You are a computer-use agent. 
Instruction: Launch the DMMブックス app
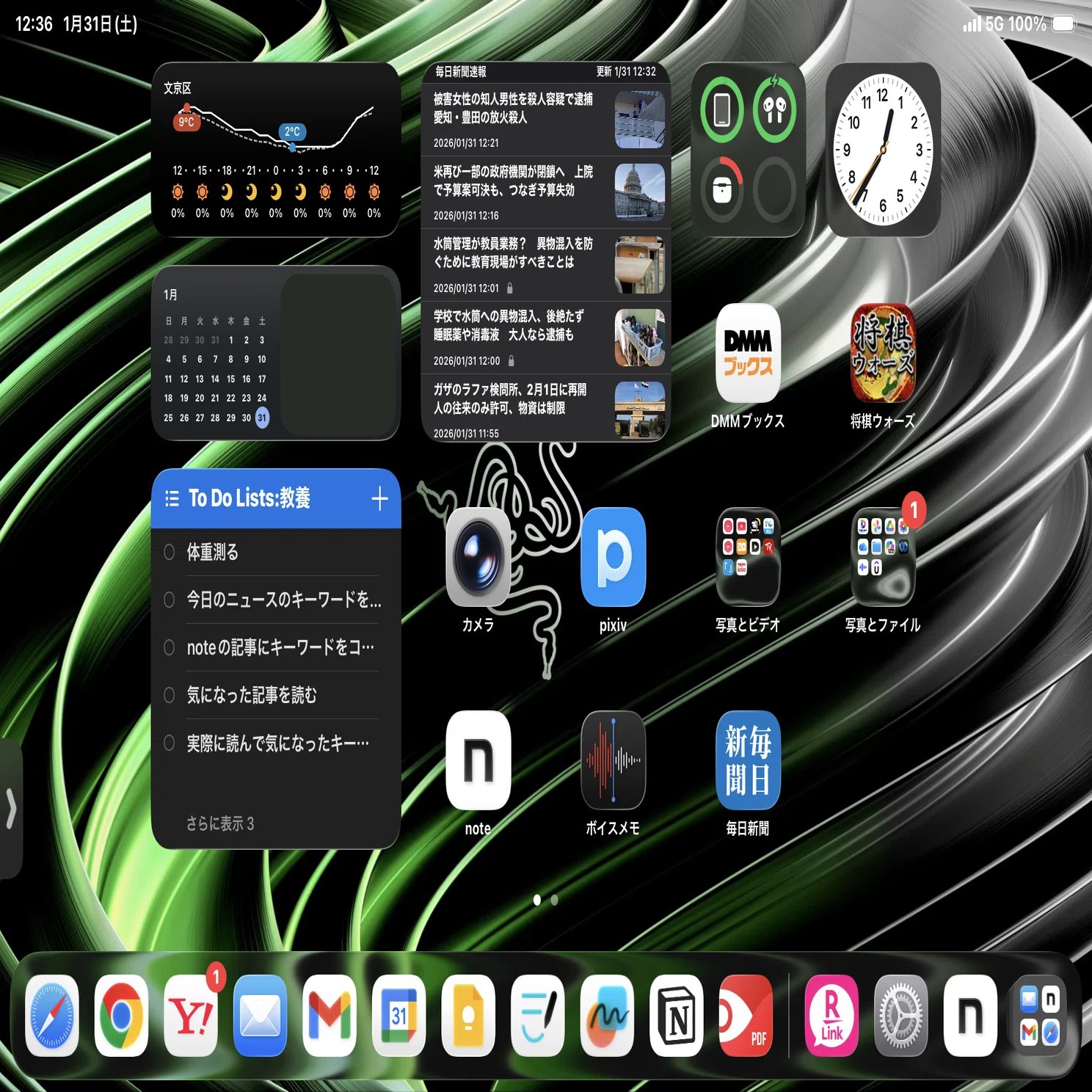pos(748,353)
